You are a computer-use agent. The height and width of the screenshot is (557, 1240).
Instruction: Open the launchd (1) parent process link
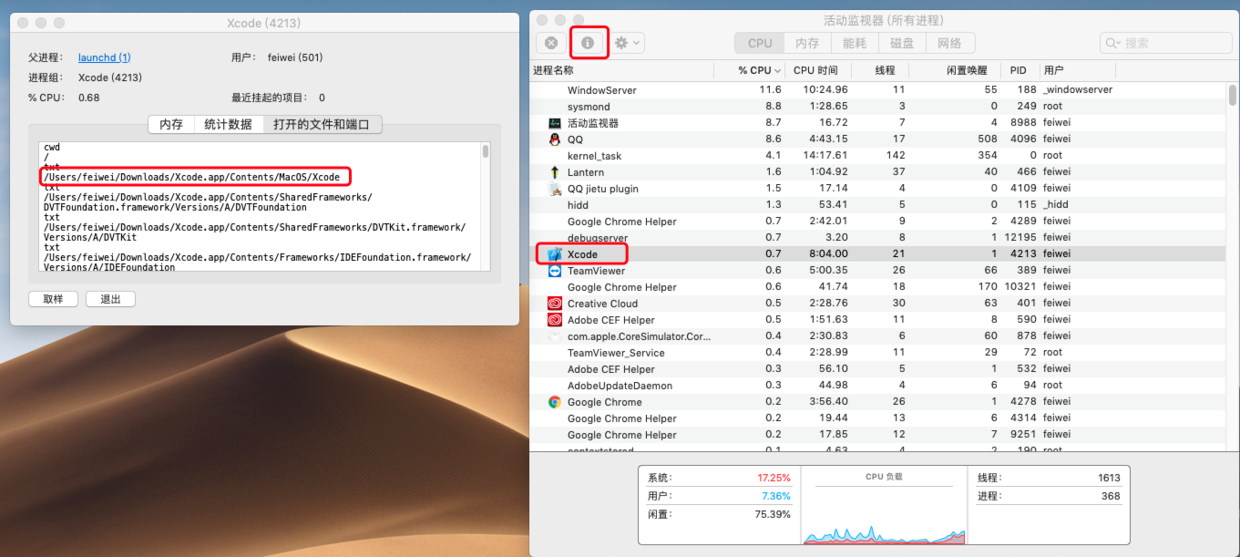[104, 57]
